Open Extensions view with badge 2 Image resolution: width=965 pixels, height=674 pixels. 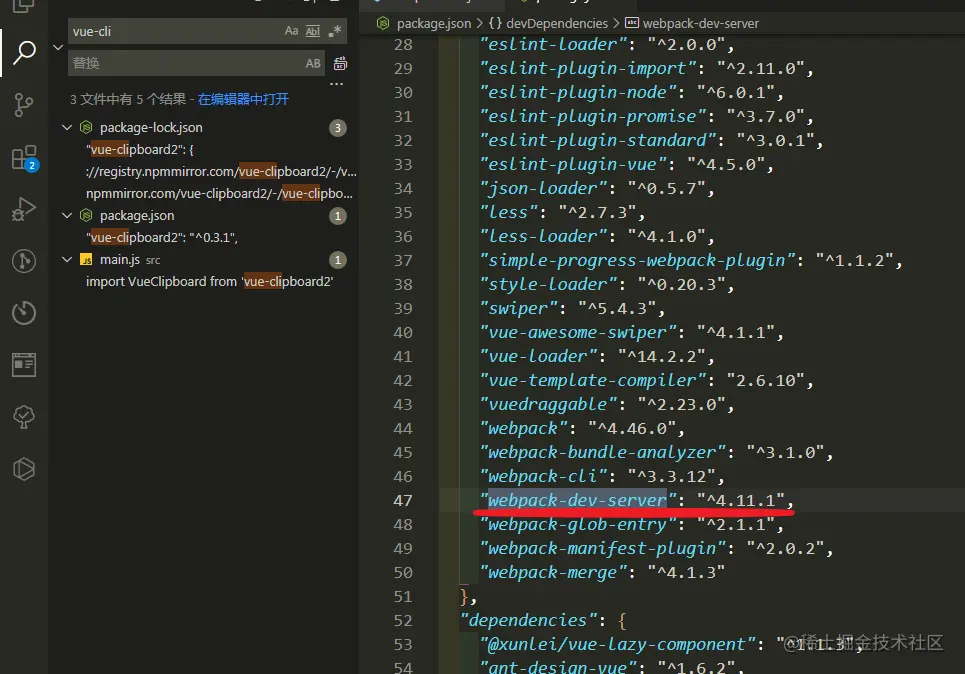tap(25, 158)
